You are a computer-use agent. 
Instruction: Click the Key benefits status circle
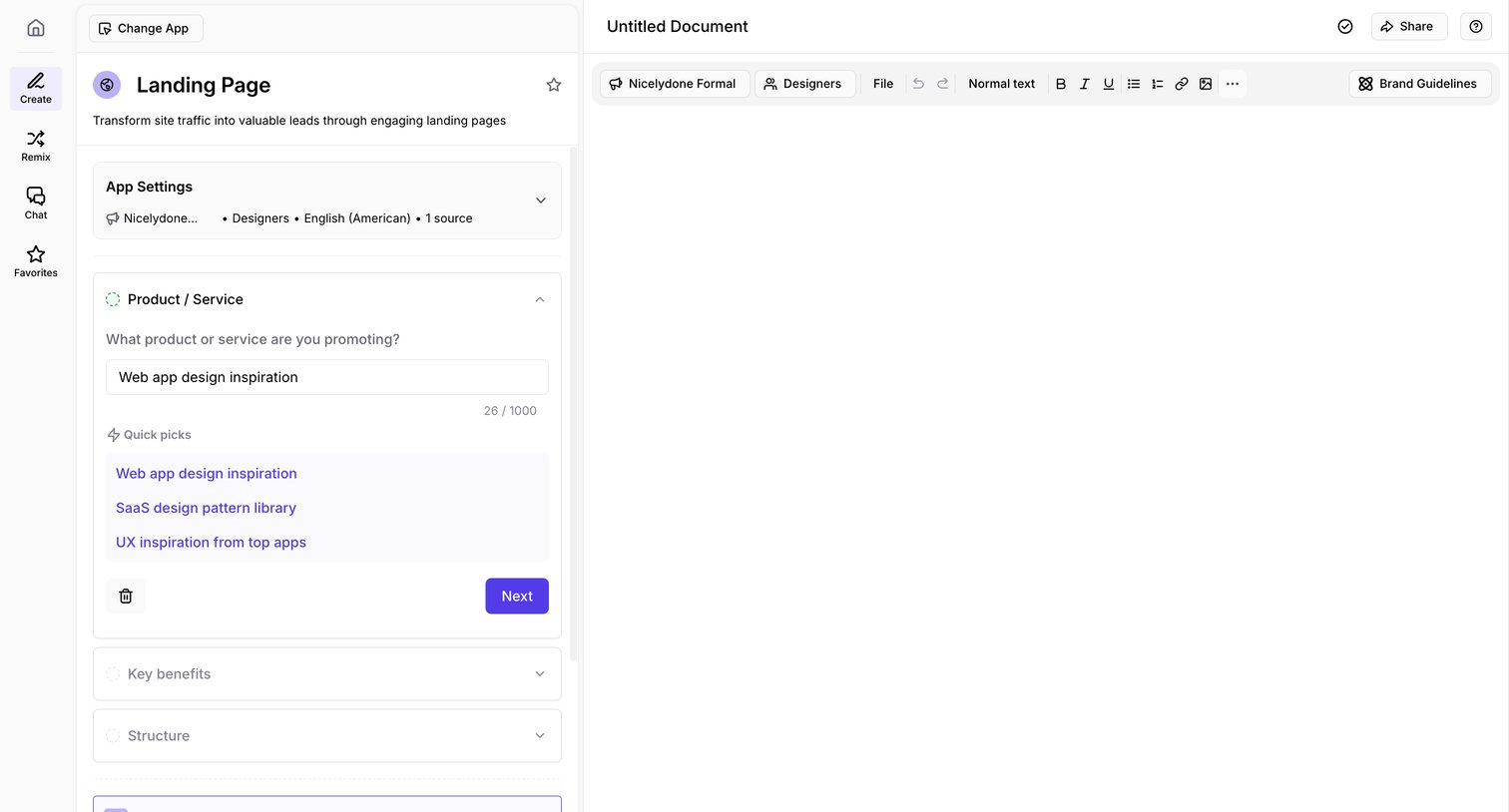(x=113, y=674)
